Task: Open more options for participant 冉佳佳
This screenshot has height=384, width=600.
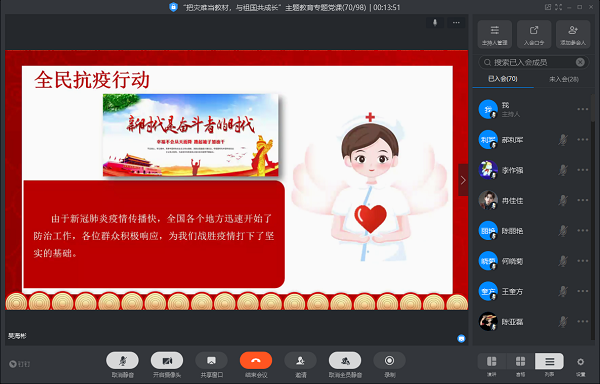Action: point(583,200)
